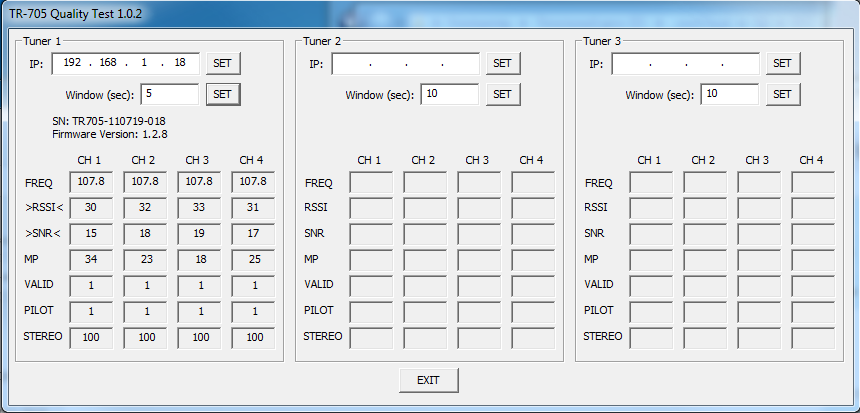The image size is (860, 413).
Task: Click Tuner 1 CH 4 RSSI value 31
Action: tap(253, 208)
